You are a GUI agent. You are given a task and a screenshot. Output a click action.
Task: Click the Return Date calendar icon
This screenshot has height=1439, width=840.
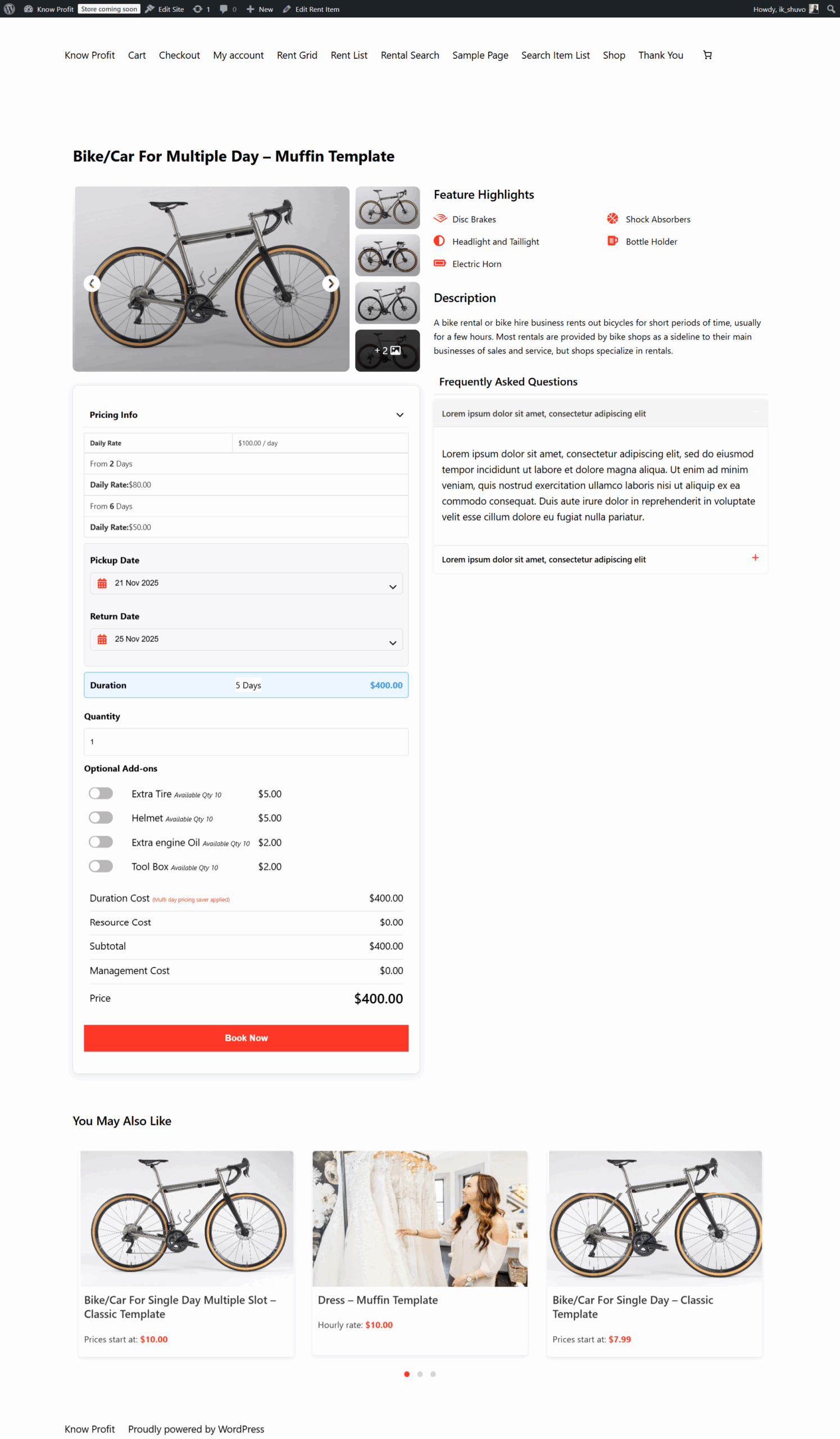tap(102, 639)
